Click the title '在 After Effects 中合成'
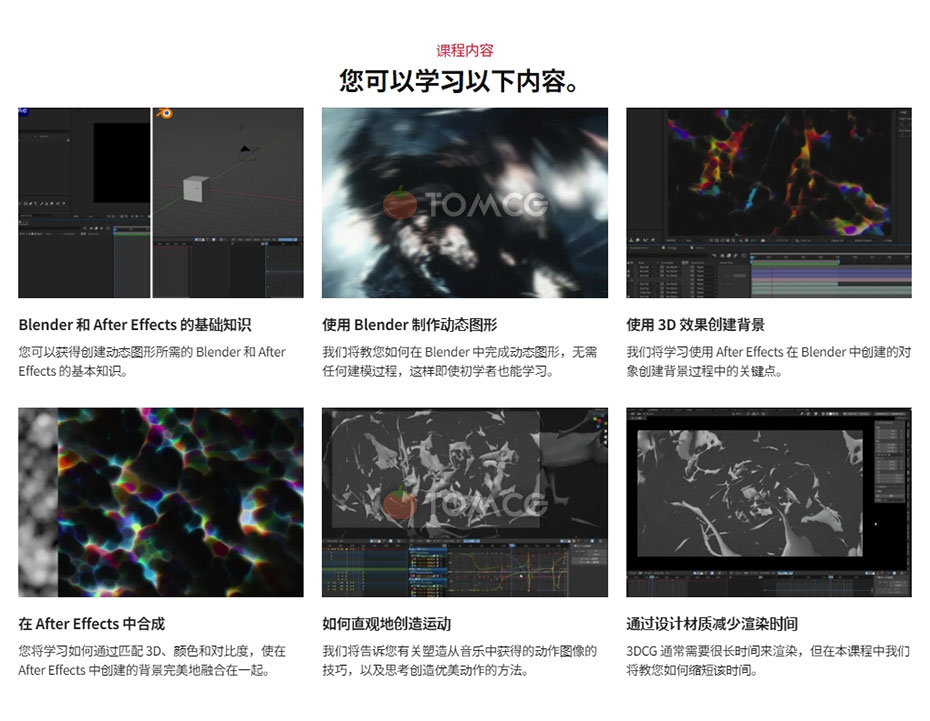The width and height of the screenshot is (930, 721). click(x=92, y=624)
